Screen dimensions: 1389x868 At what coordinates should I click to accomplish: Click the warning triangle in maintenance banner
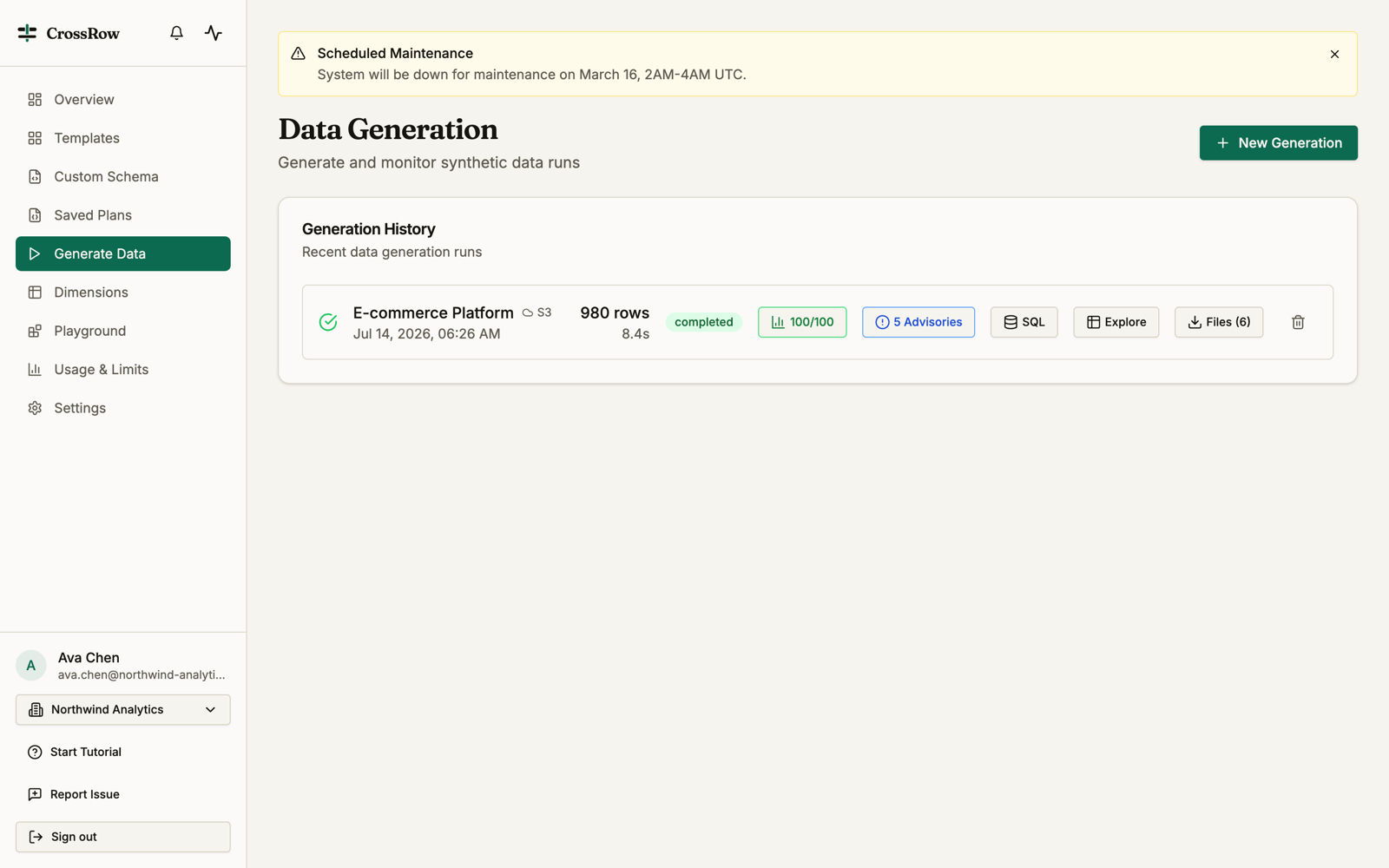coord(298,54)
